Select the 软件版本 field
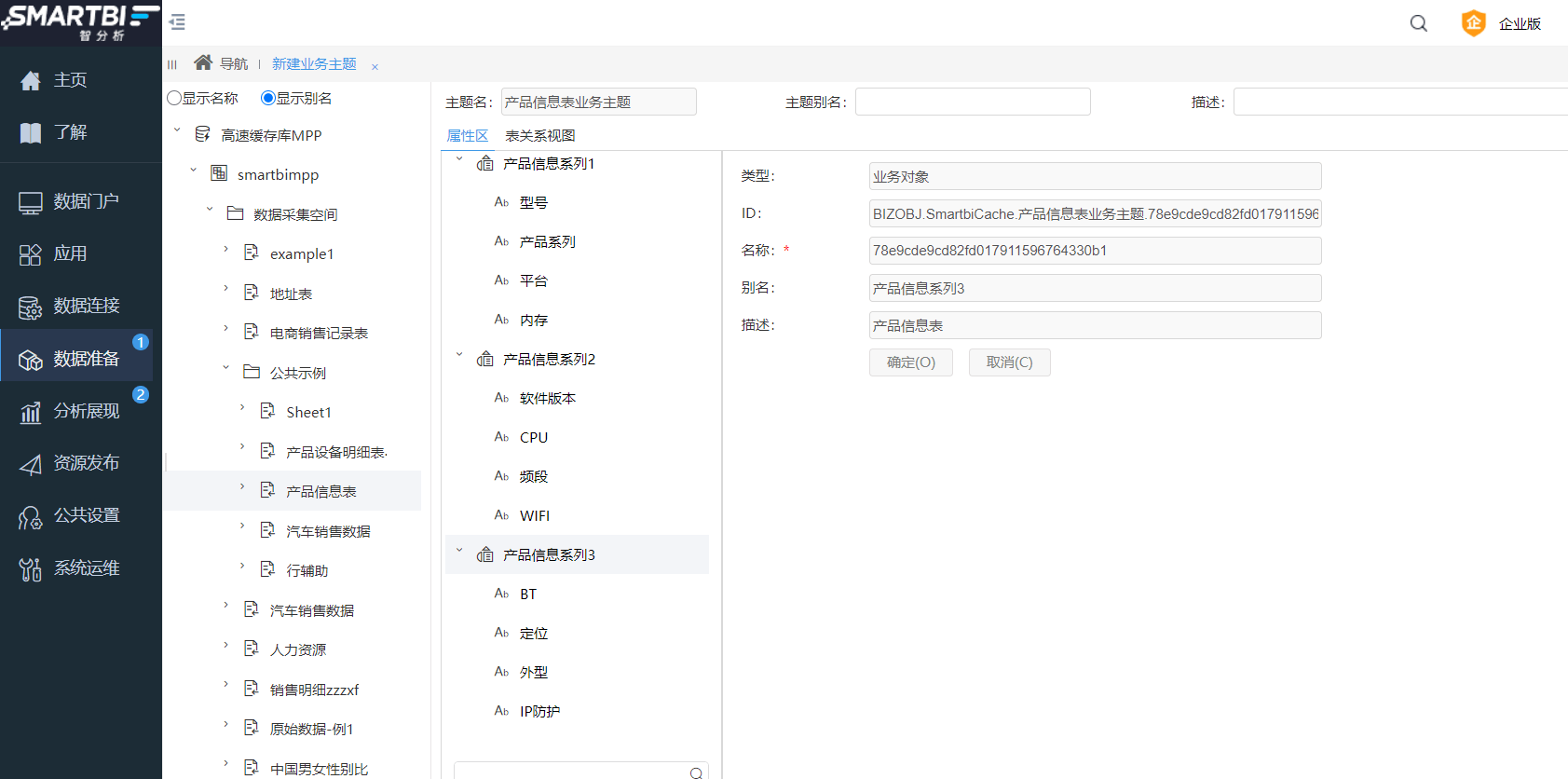Screen dimensions: 1568x779 coord(548,398)
